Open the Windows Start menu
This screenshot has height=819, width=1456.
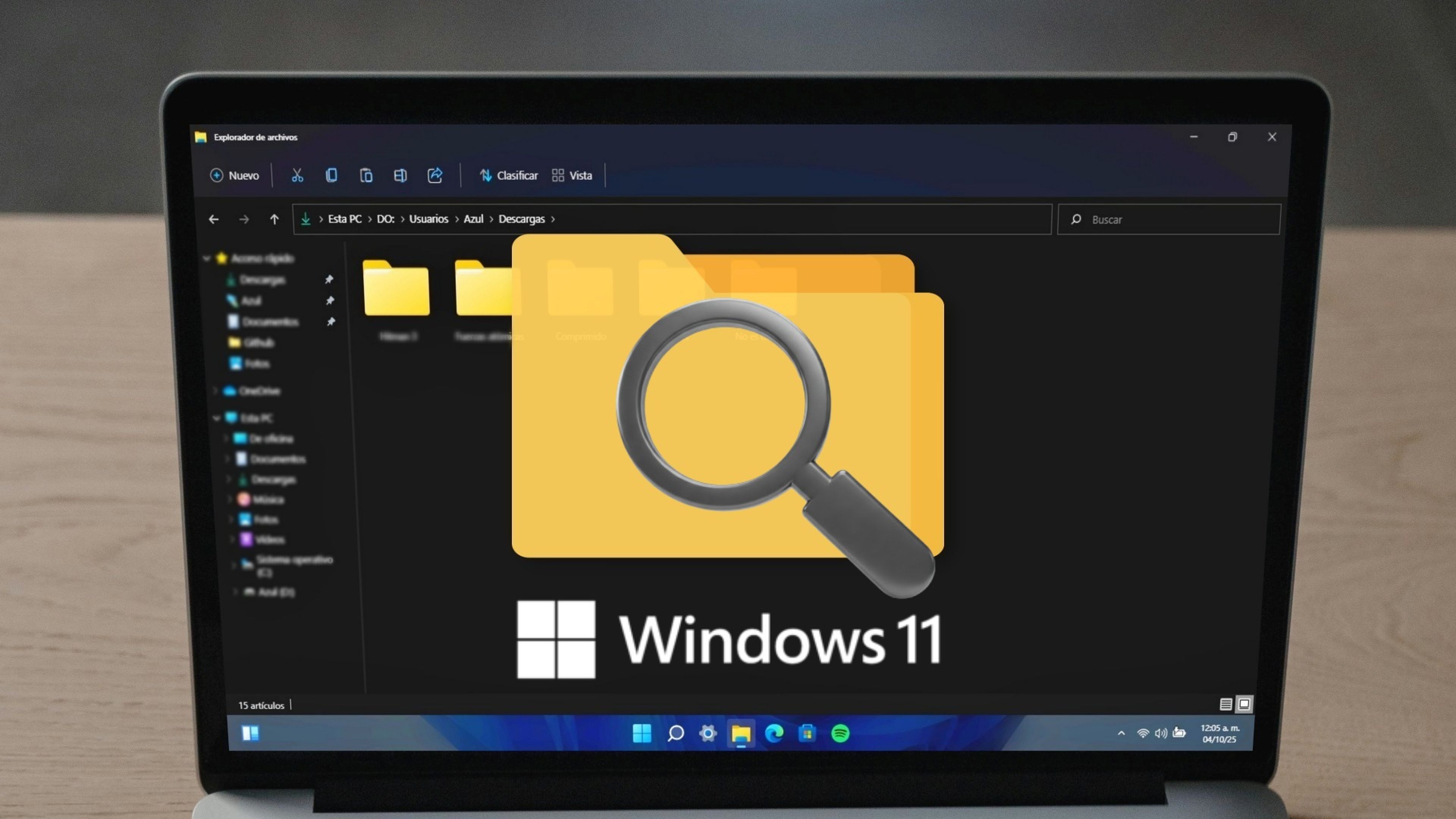point(642,733)
